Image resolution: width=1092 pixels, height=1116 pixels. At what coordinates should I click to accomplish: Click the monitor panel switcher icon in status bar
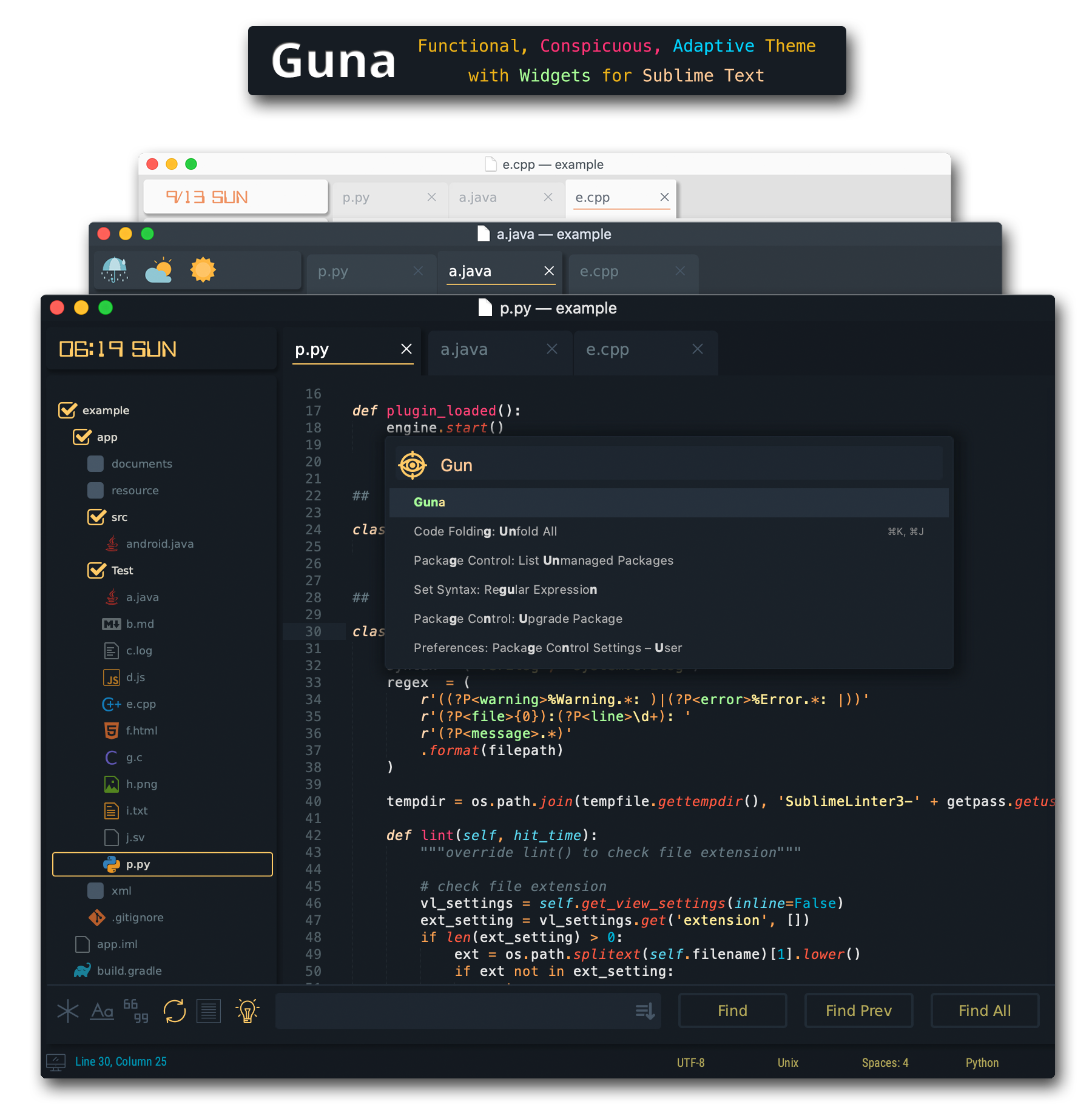pos(56,1062)
